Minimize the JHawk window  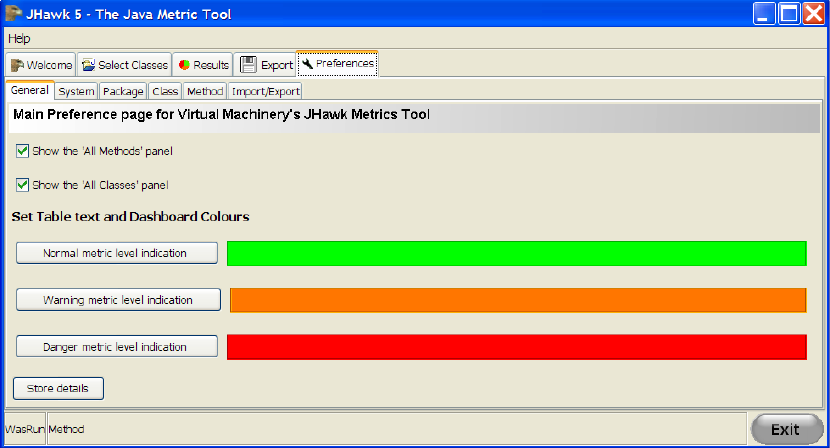click(764, 14)
